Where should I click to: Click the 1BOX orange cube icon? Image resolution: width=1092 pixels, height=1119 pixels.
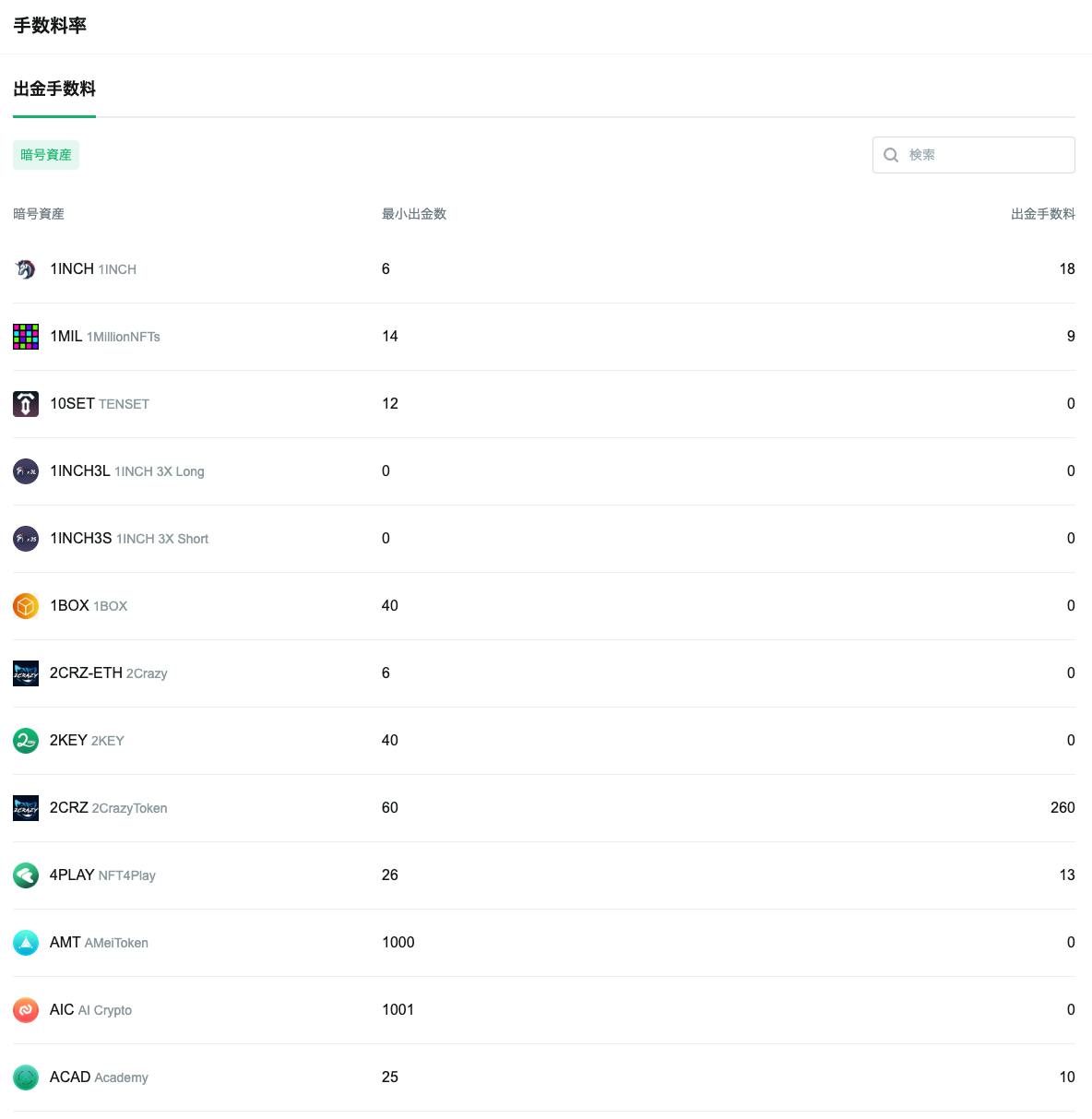(26, 606)
